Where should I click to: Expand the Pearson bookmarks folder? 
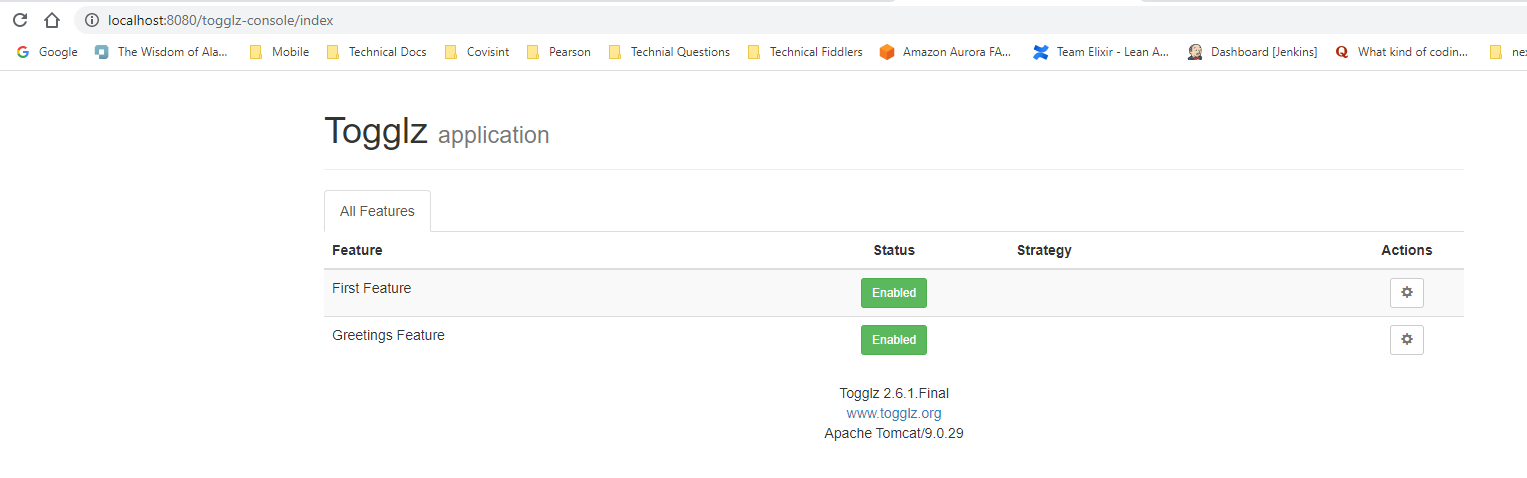coord(558,52)
